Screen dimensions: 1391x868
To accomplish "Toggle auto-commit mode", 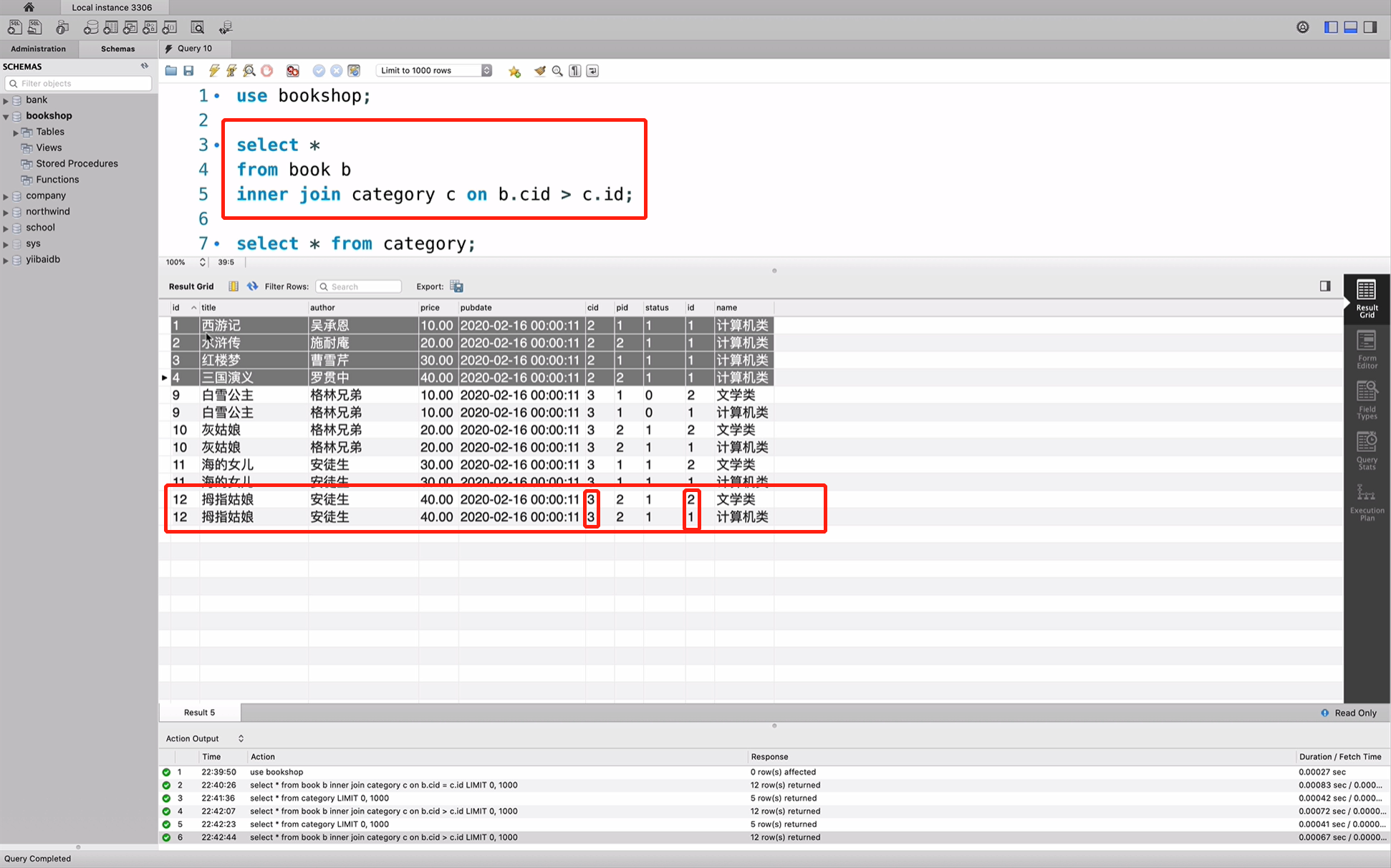I will [x=354, y=70].
